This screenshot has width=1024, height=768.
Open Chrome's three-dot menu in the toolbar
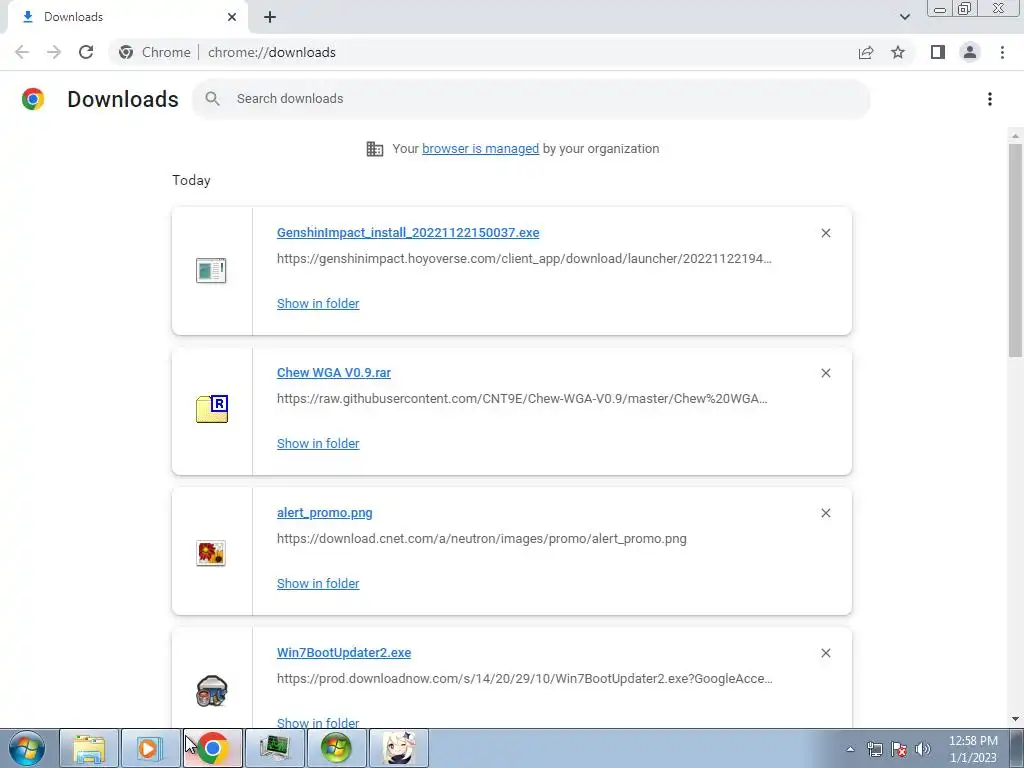click(1002, 52)
